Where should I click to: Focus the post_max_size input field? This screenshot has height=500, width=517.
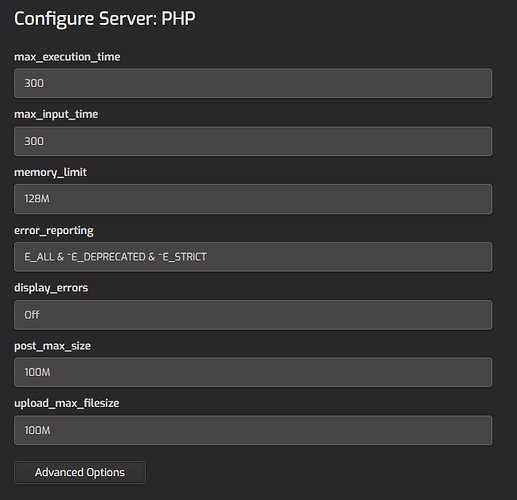tap(253, 372)
